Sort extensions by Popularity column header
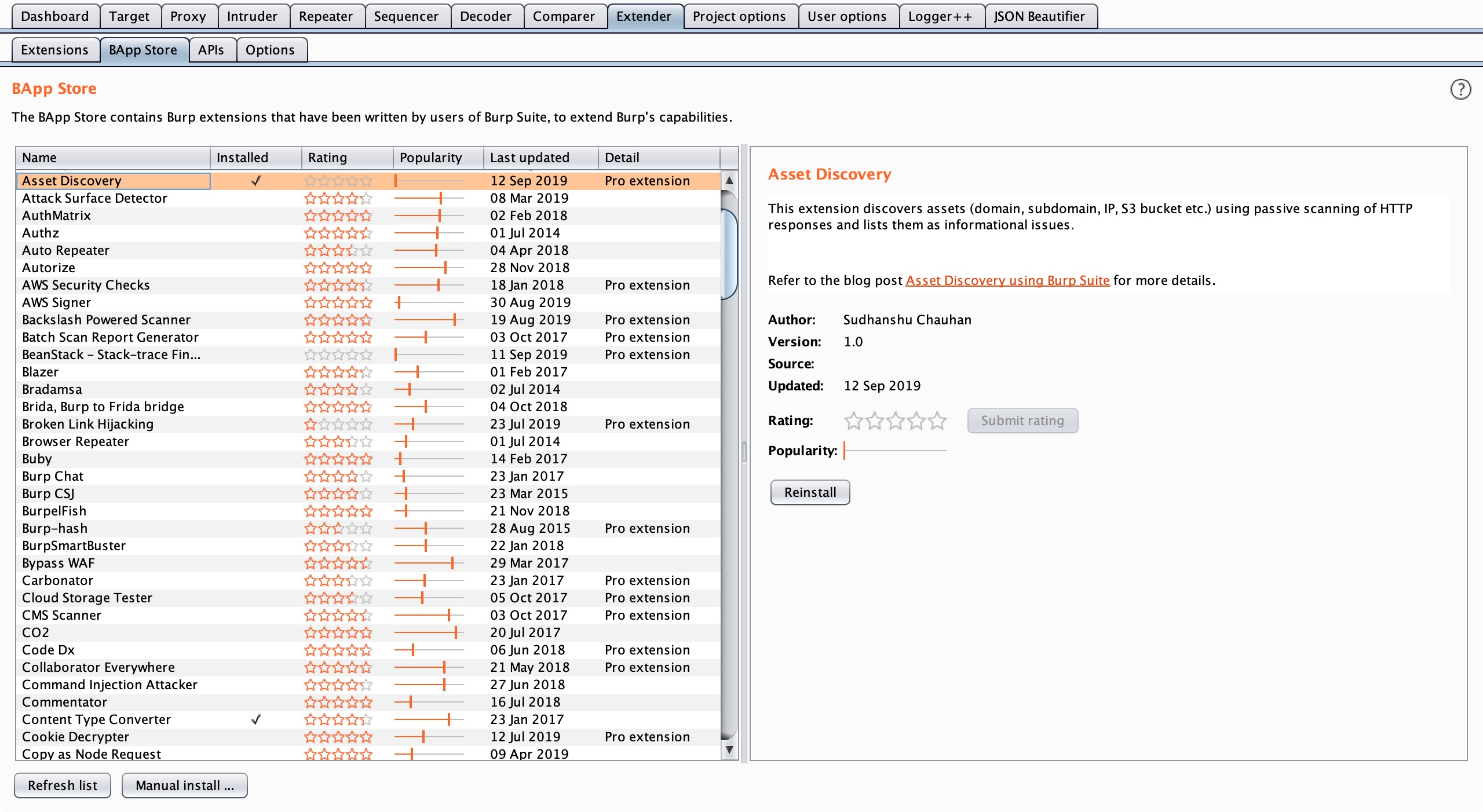 click(x=439, y=158)
